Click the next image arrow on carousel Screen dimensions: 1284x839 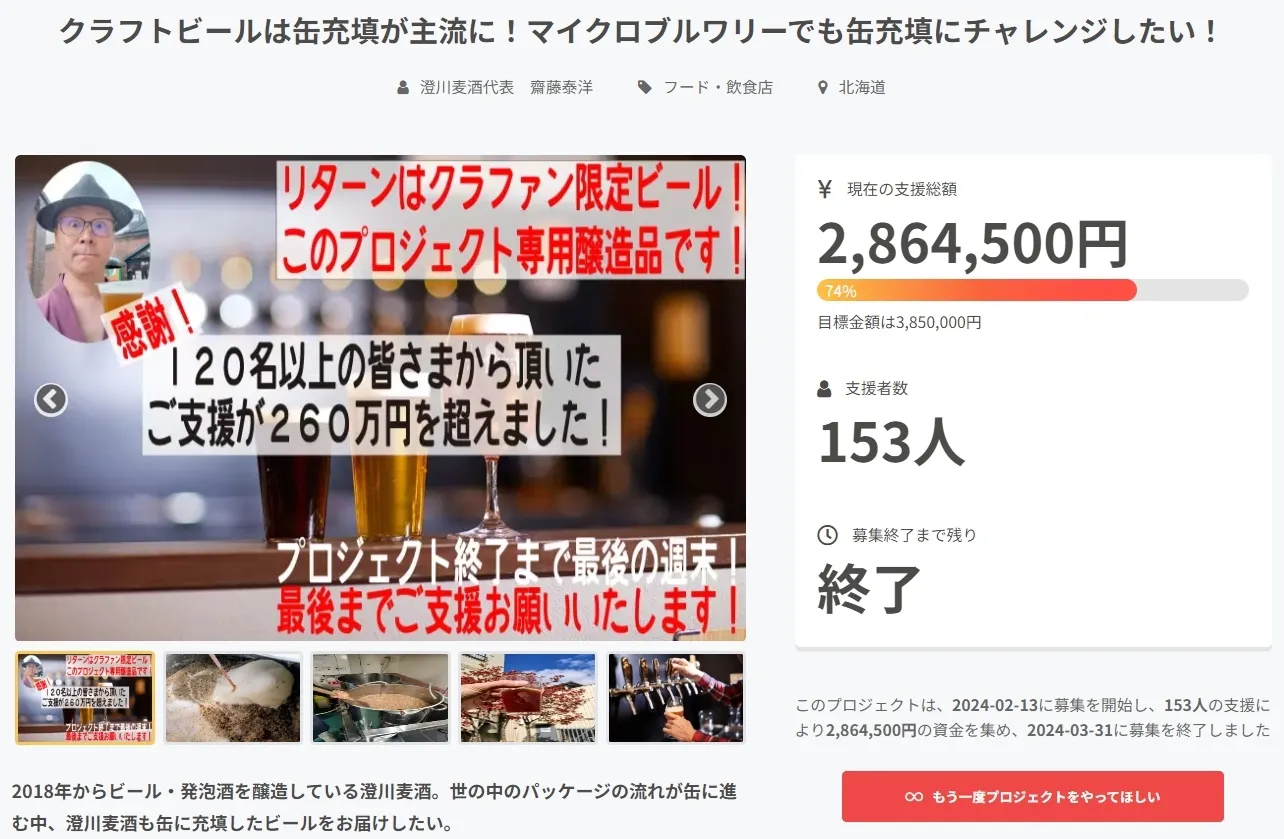(710, 399)
